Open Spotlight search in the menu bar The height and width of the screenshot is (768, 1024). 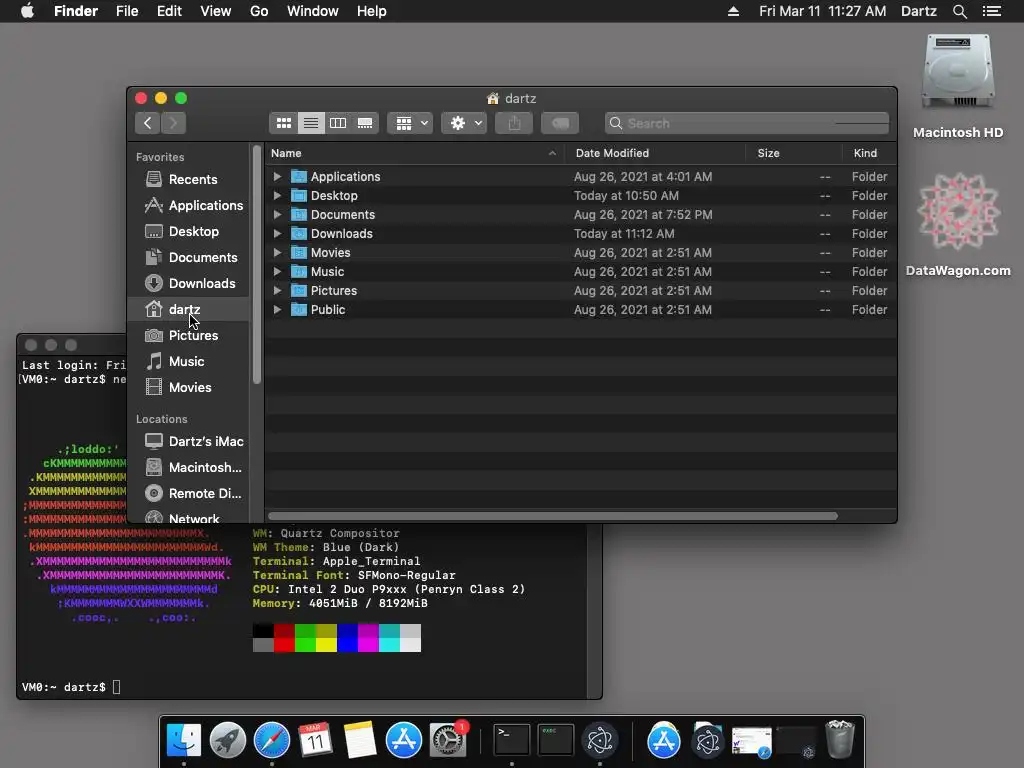click(x=959, y=11)
